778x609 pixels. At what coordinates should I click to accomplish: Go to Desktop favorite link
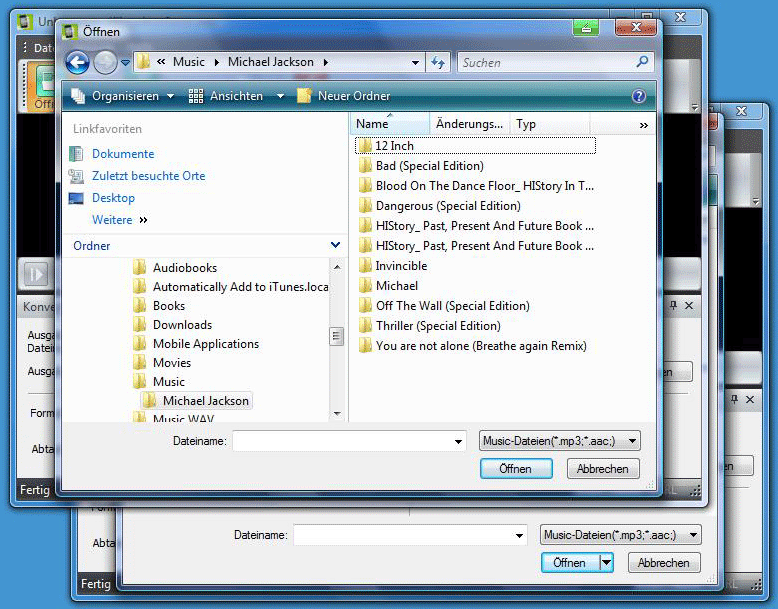point(113,198)
